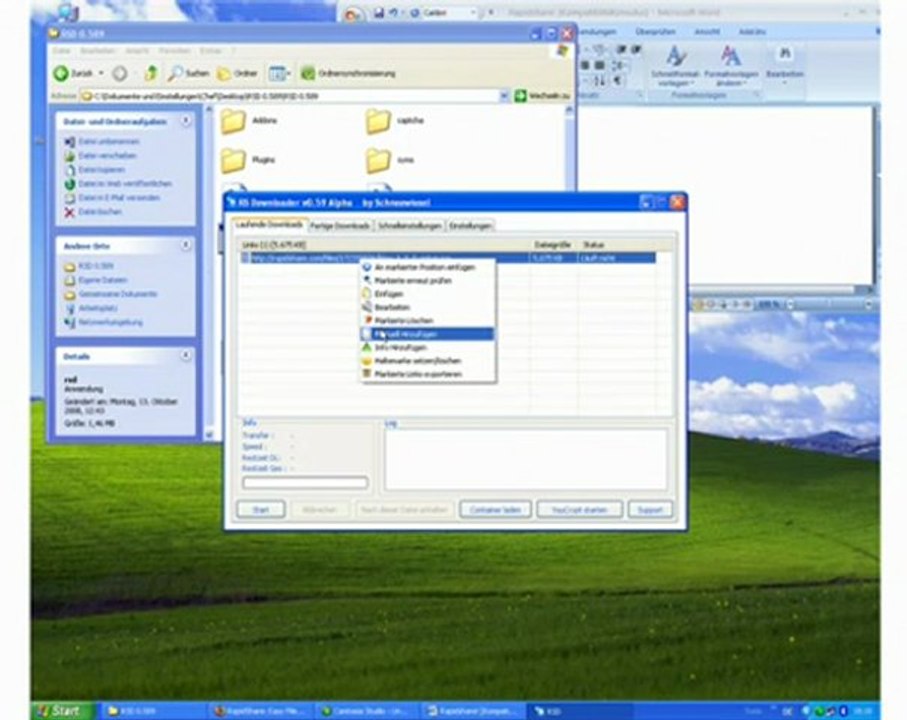This screenshot has height=720, width=907.
Task: Choose Einfügen from the context menu
Action: [427, 294]
